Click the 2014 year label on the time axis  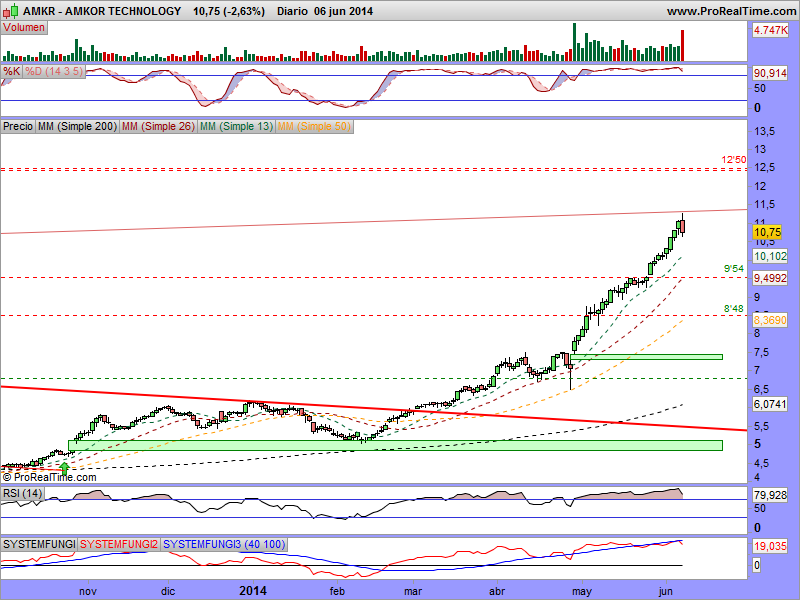(x=253, y=591)
